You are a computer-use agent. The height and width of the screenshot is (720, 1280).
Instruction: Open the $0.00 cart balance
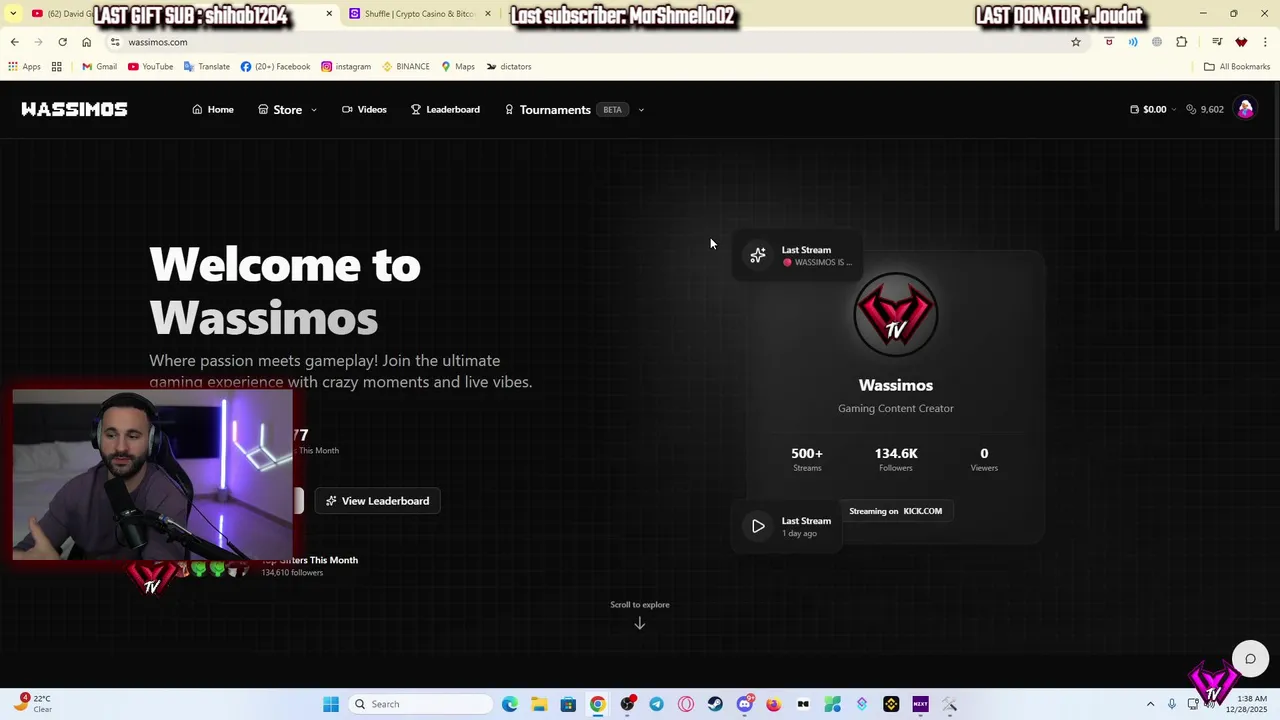click(1148, 109)
